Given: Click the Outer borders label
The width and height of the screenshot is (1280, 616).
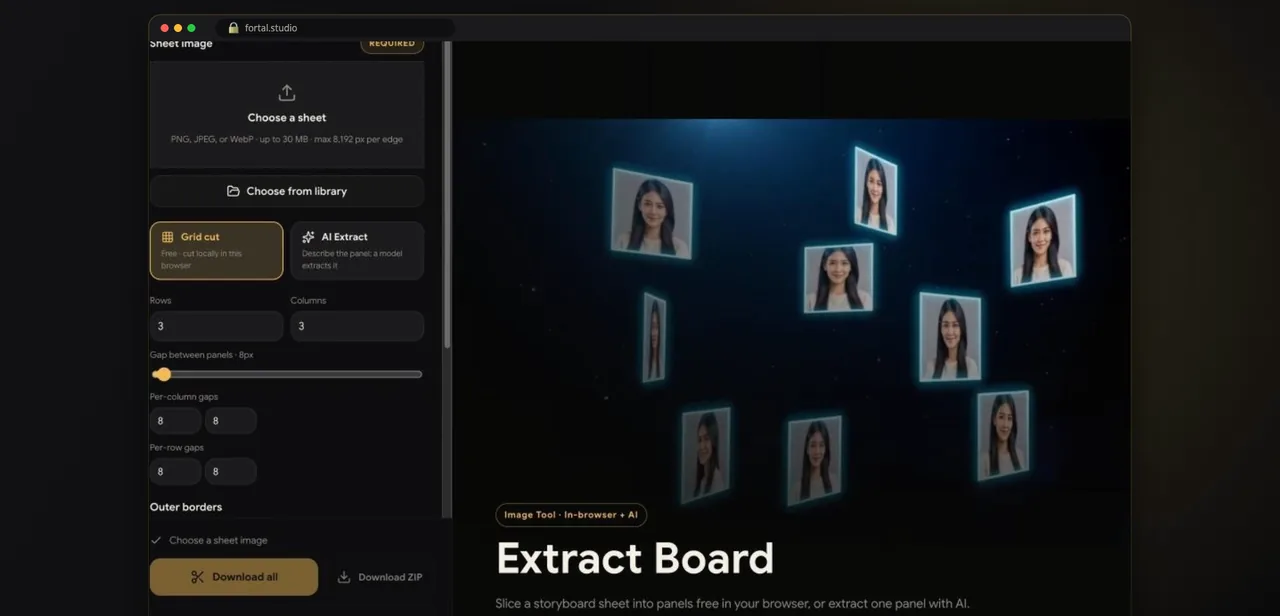Looking at the screenshot, I should coord(186,507).
